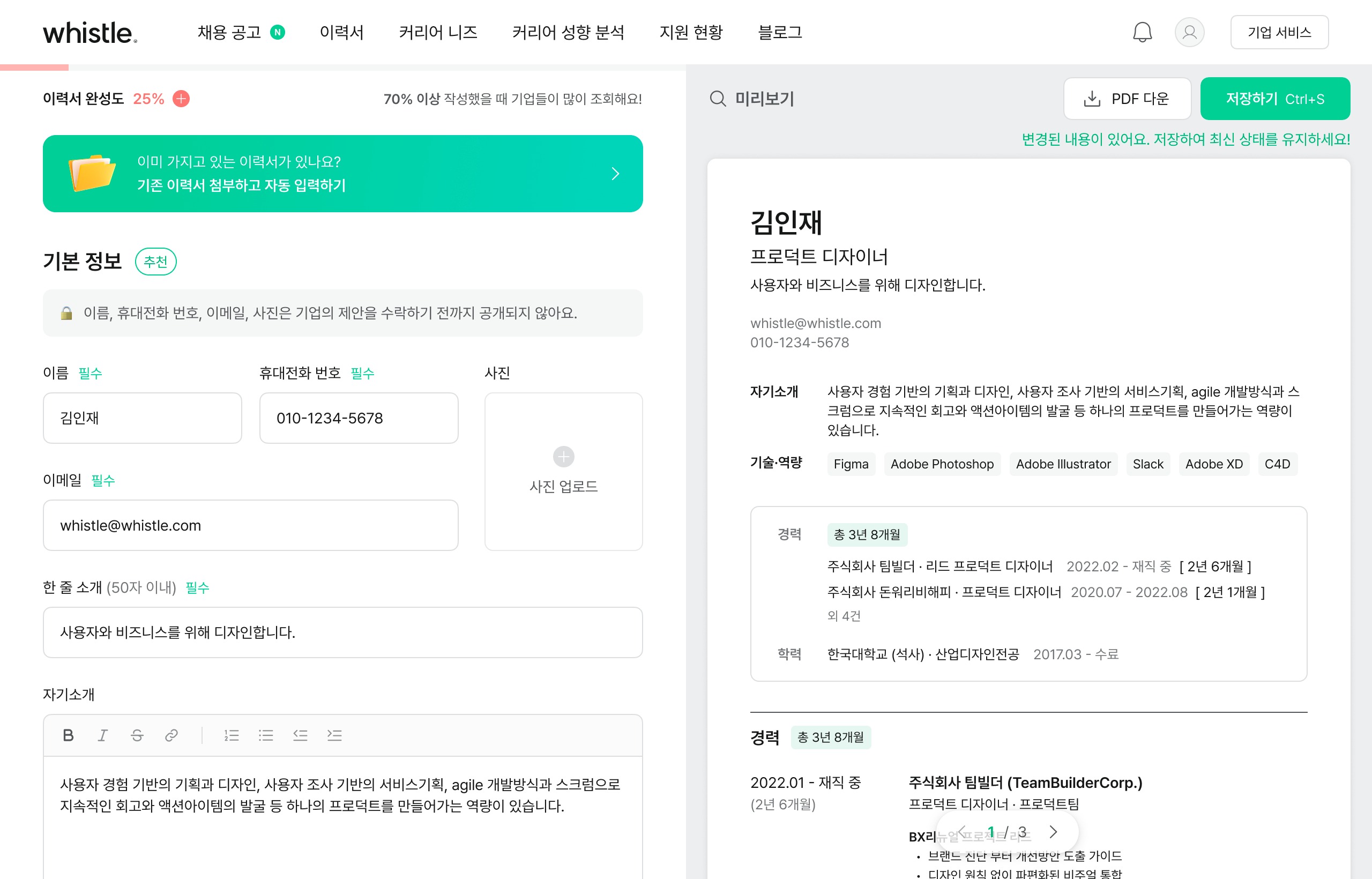Image resolution: width=1372 pixels, height=879 pixels.
Task: Insert numbered list in the editor
Action: click(x=231, y=735)
